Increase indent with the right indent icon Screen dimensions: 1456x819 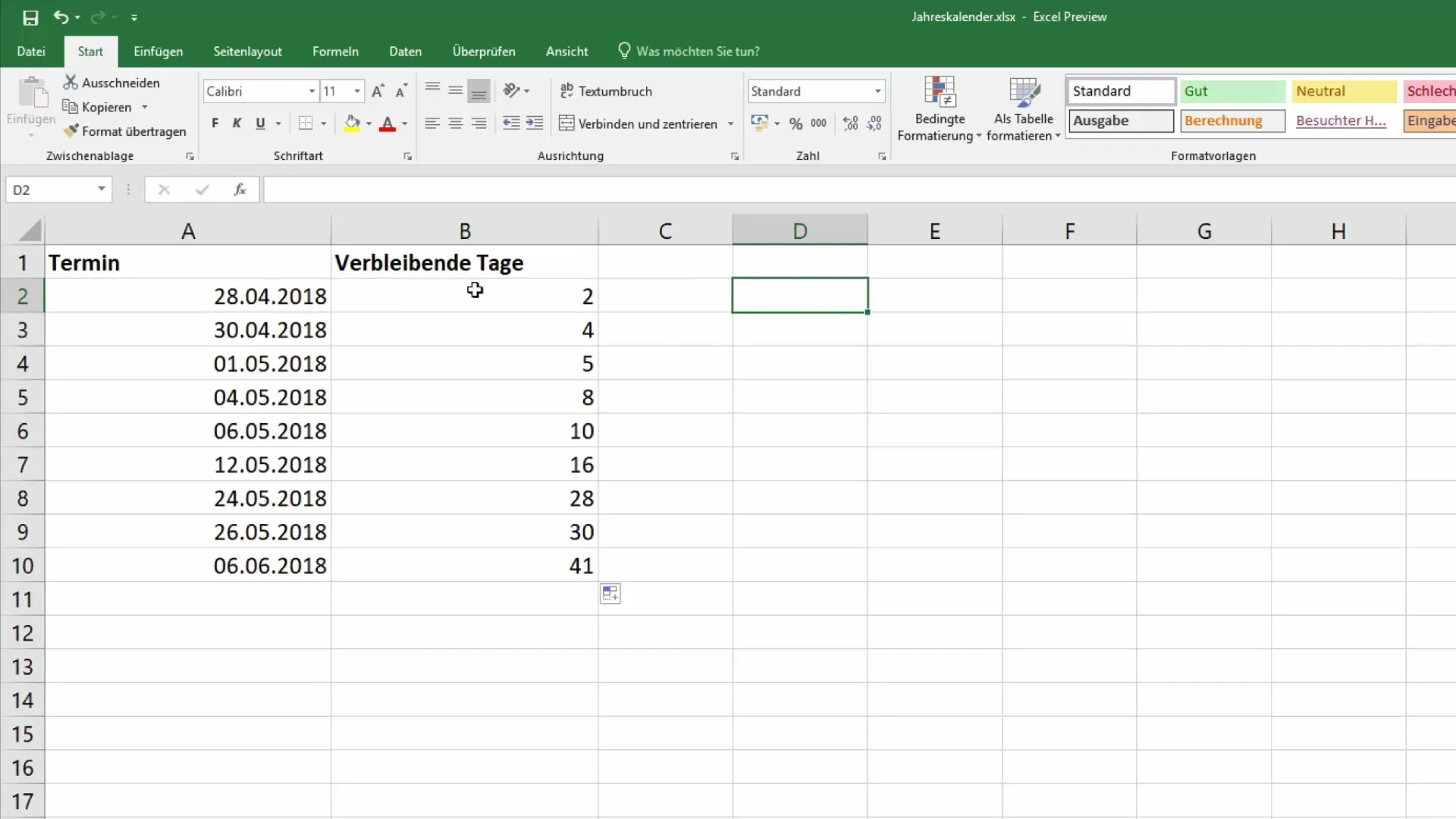[535, 123]
